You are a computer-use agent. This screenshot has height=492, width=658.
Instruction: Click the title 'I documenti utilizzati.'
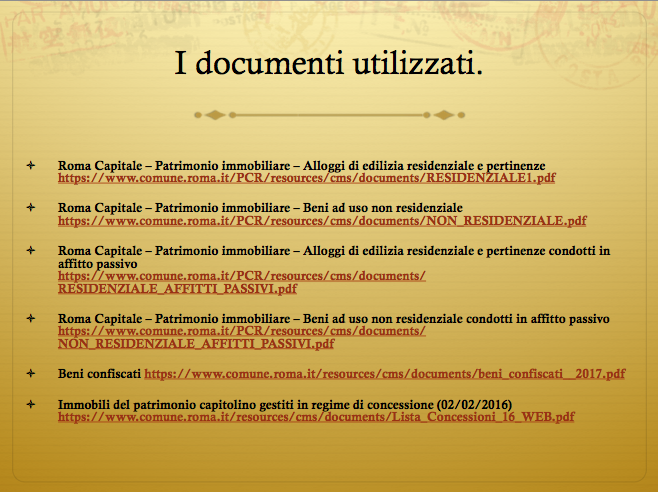tap(329, 63)
